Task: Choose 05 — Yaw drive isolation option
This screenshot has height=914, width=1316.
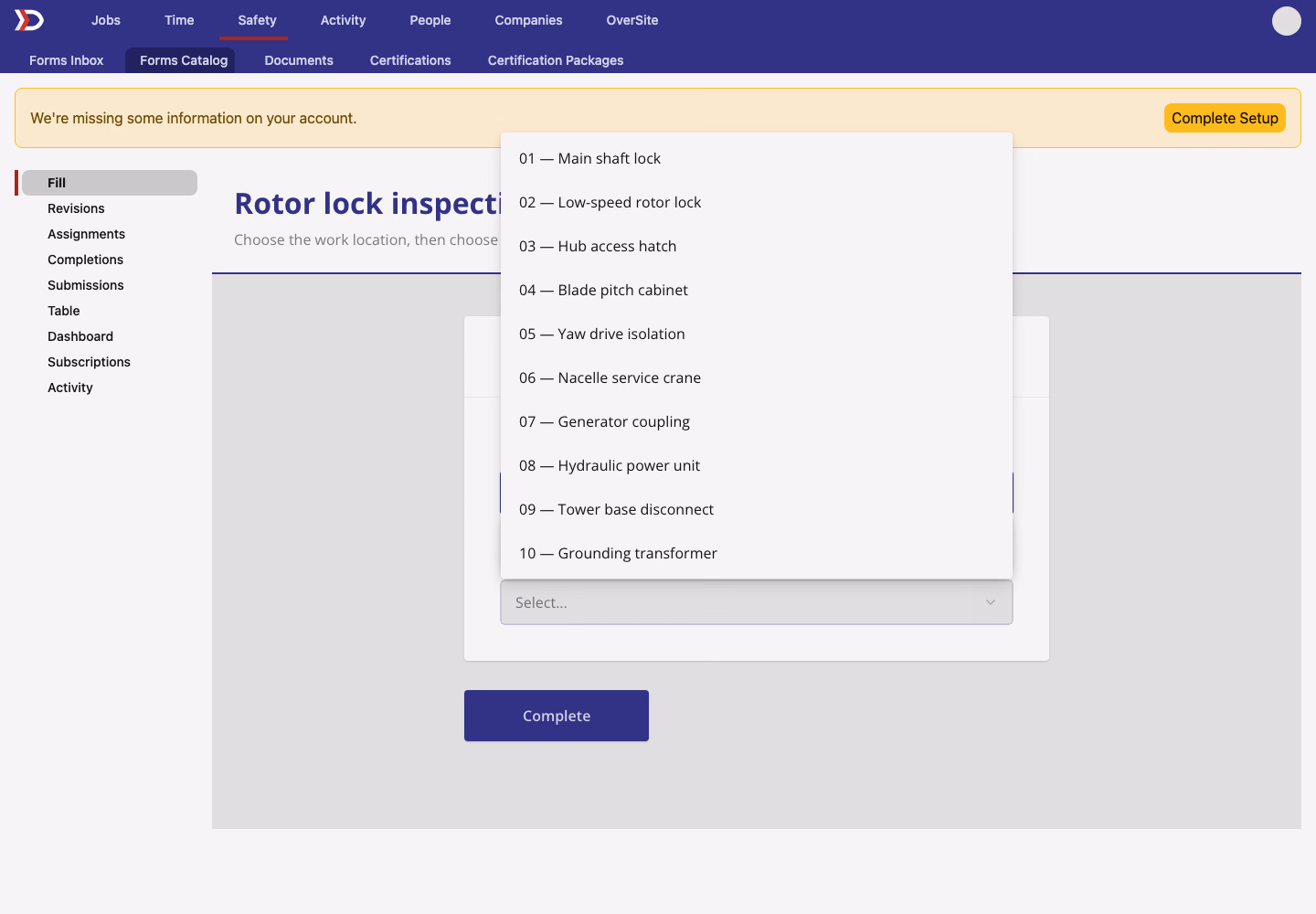Action: pos(757,334)
